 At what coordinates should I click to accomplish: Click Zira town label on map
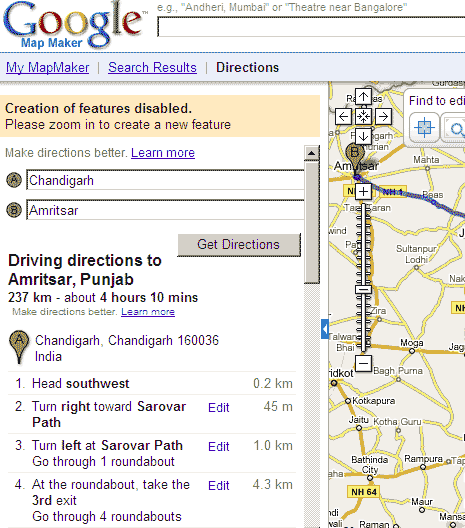point(378,310)
